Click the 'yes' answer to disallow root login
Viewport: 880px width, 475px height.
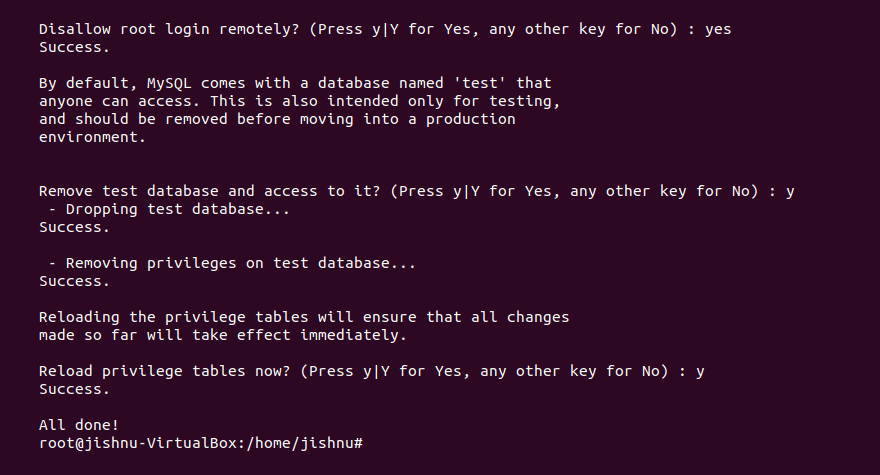pos(717,29)
